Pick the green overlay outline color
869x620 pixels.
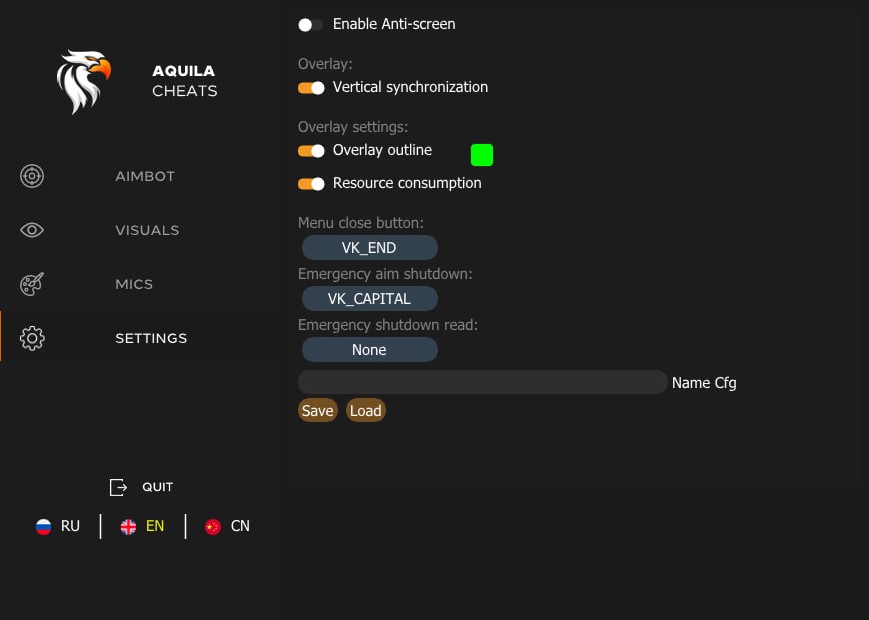(x=481, y=154)
